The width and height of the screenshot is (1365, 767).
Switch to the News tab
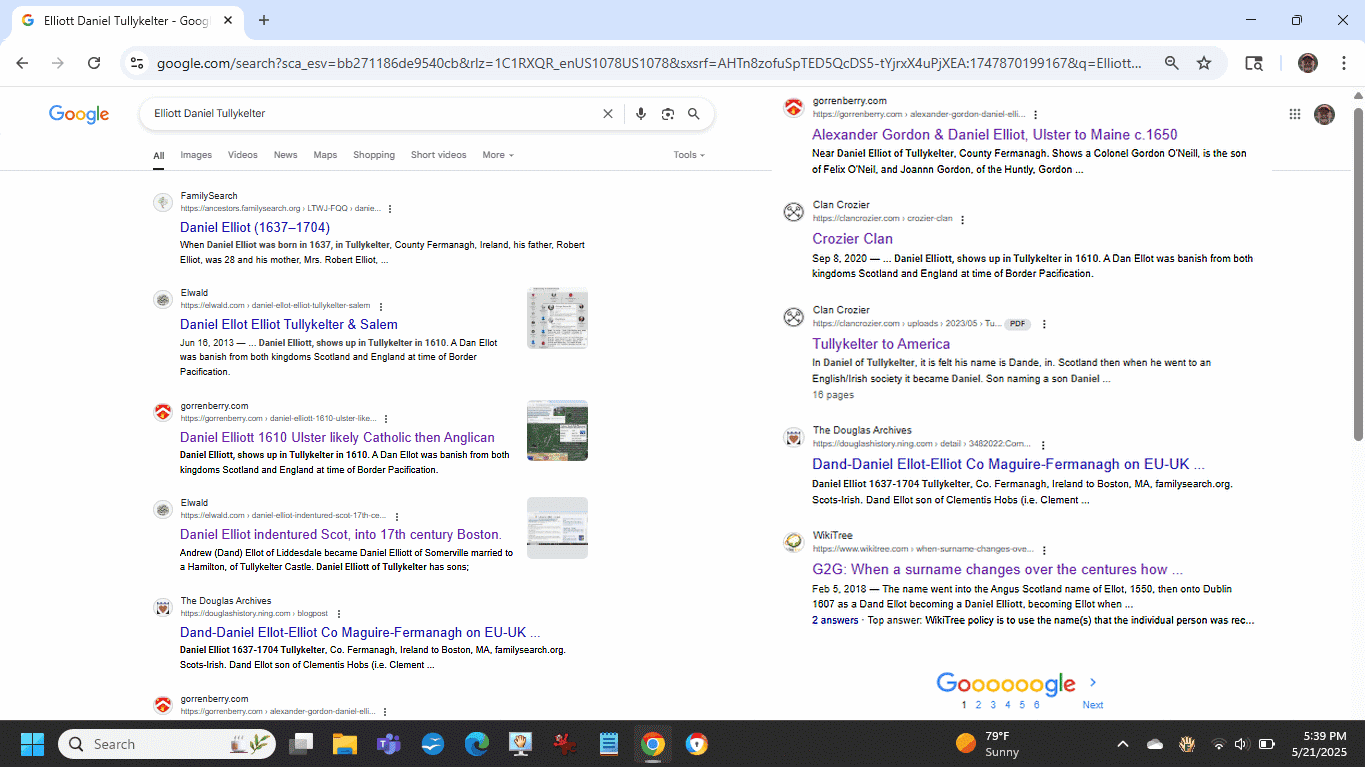pos(285,155)
